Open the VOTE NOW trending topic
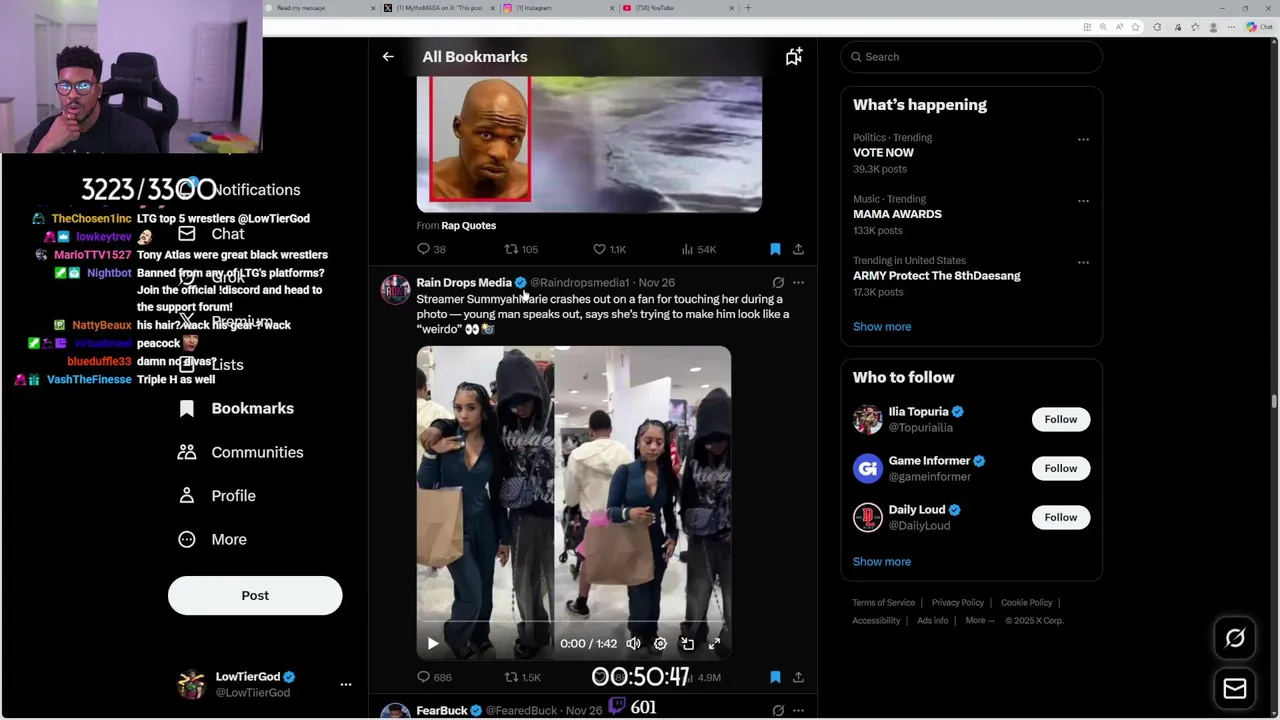1280x720 pixels. click(x=883, y=153)
